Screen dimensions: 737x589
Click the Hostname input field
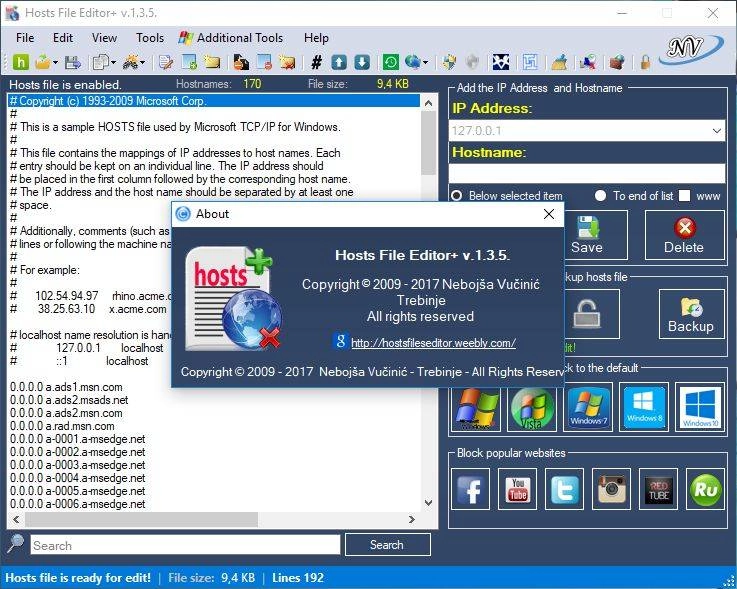point(587,173)
